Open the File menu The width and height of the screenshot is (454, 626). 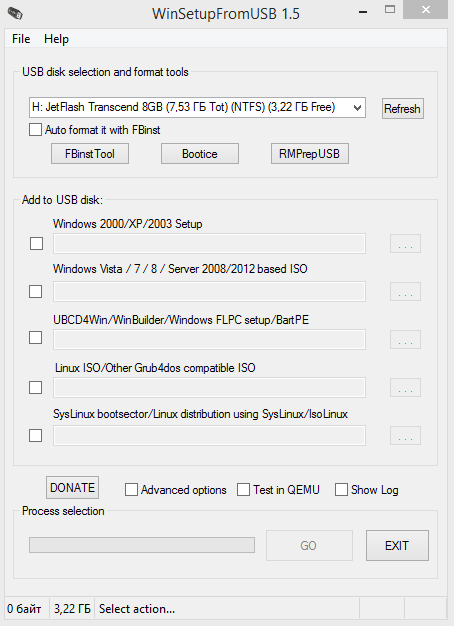click(21, 39)
